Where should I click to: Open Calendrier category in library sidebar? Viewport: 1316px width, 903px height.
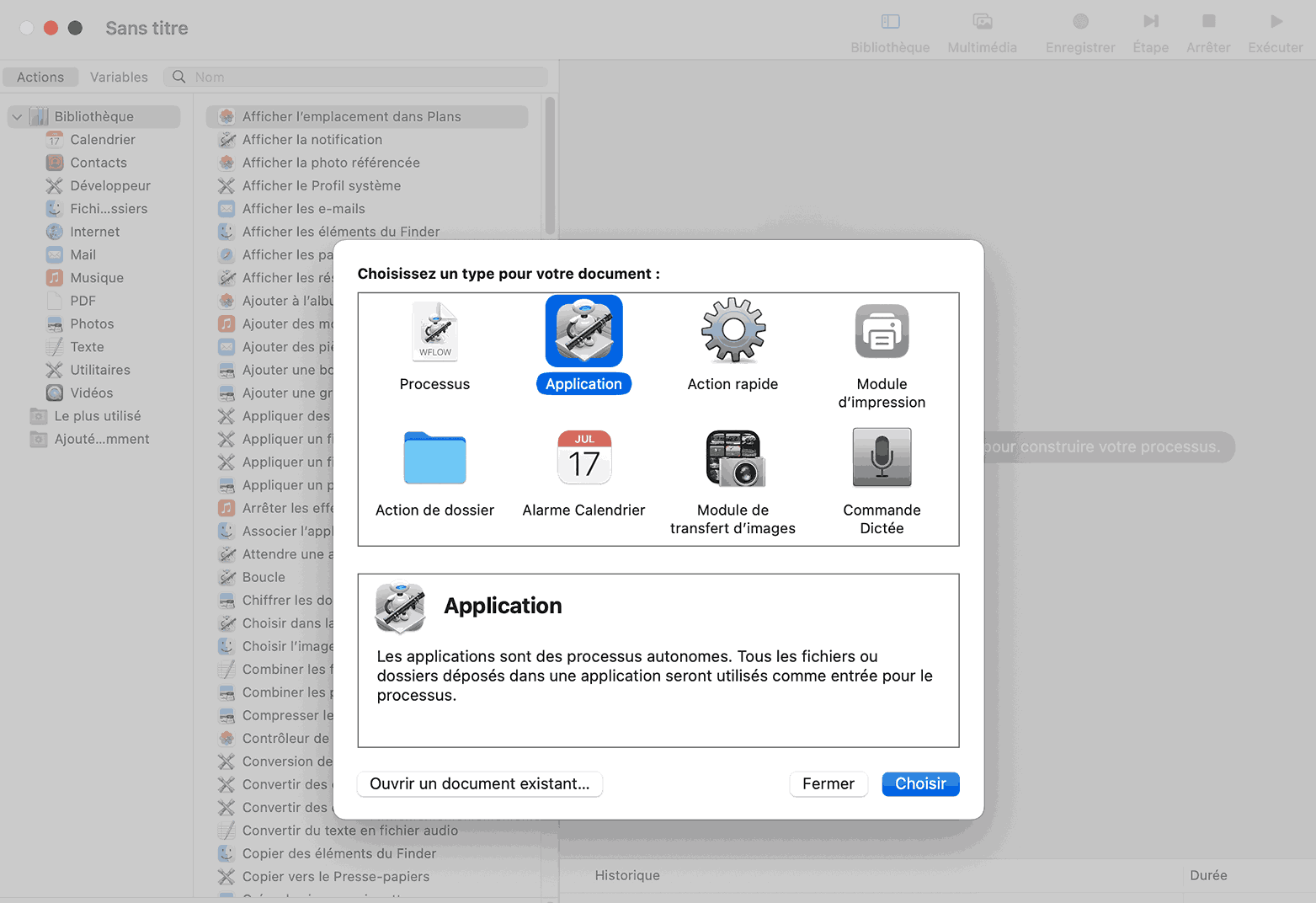[x=103, y=140]
